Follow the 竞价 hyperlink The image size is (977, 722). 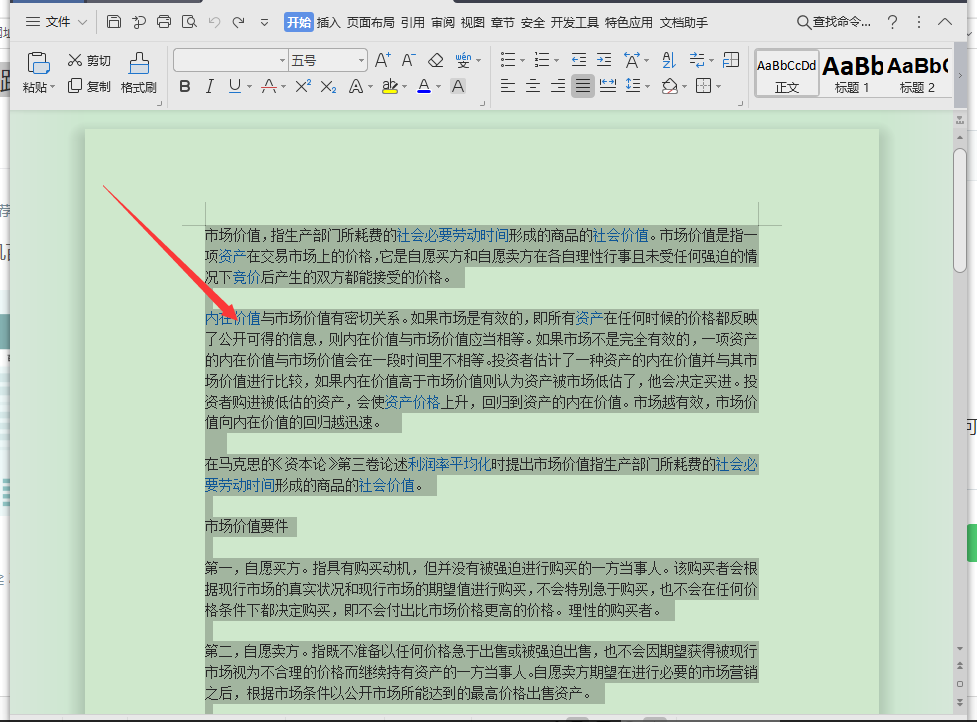click(246, 277)
